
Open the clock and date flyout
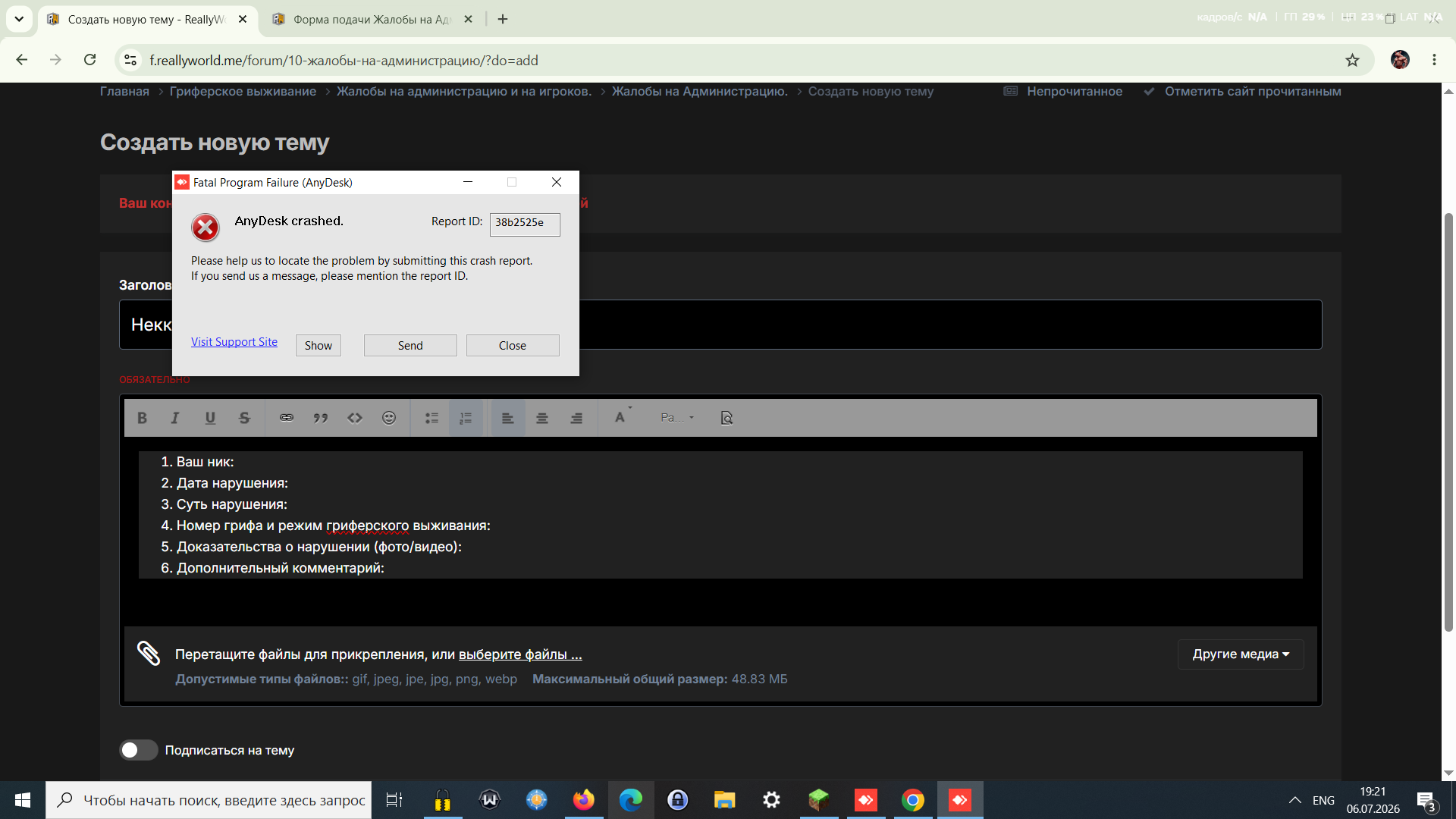tap(1373, 800)
